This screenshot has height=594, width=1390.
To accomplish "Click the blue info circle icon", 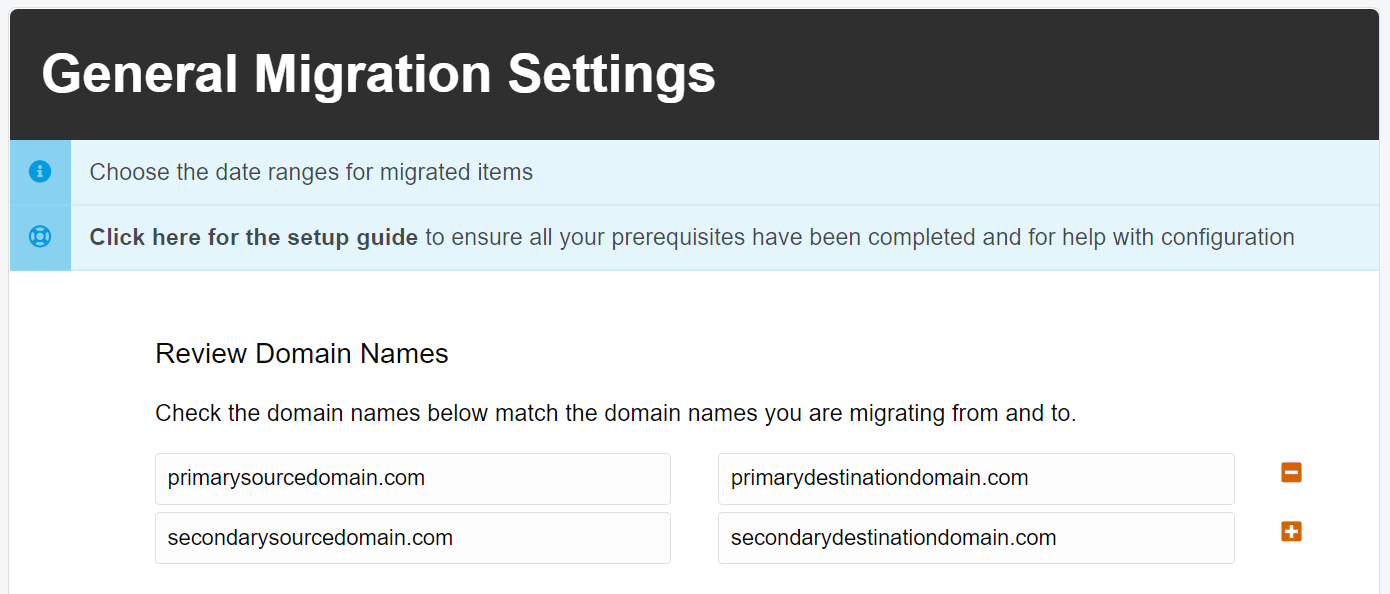I will tap(40, 172).
